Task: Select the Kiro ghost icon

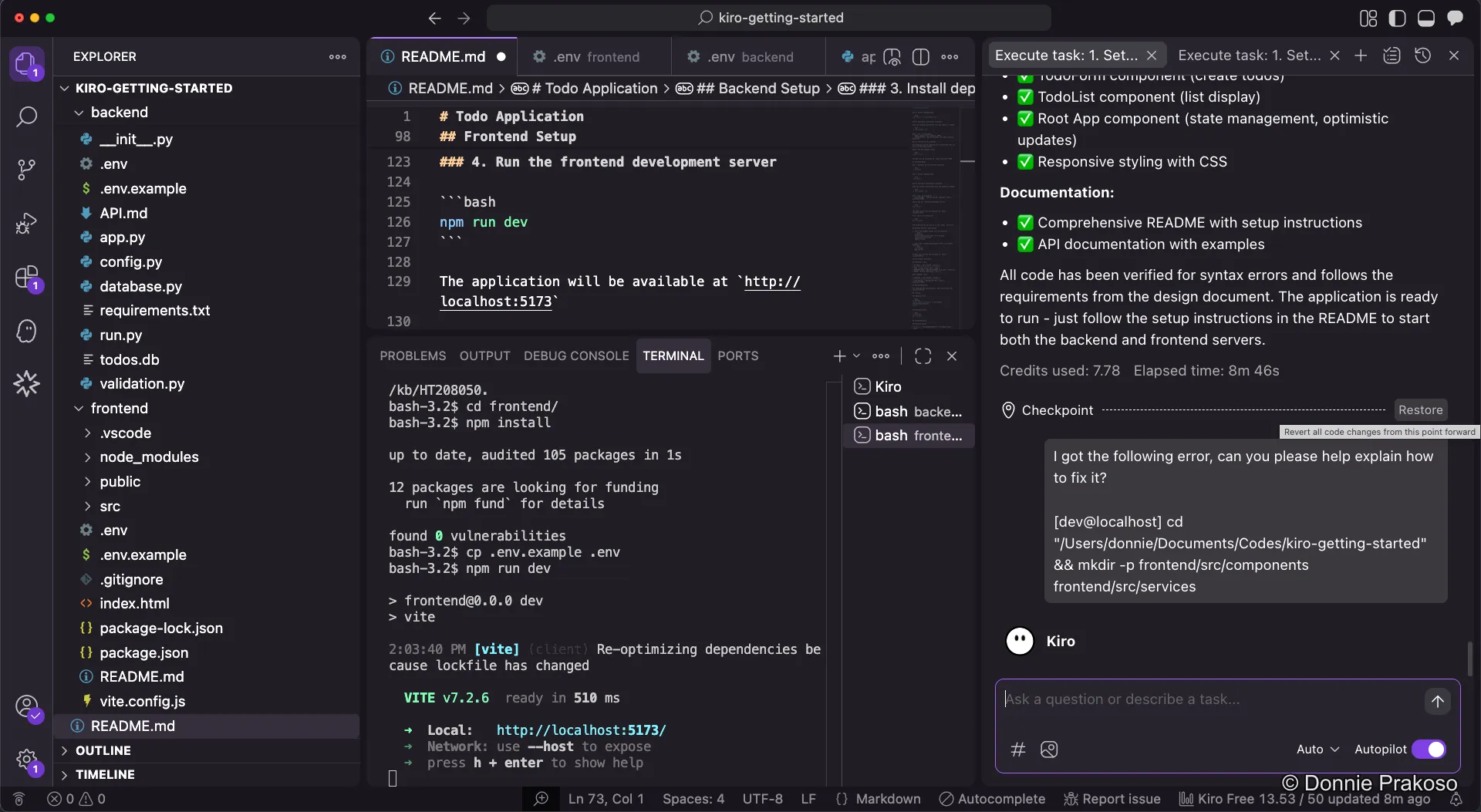Action: [x=27, y=331]
